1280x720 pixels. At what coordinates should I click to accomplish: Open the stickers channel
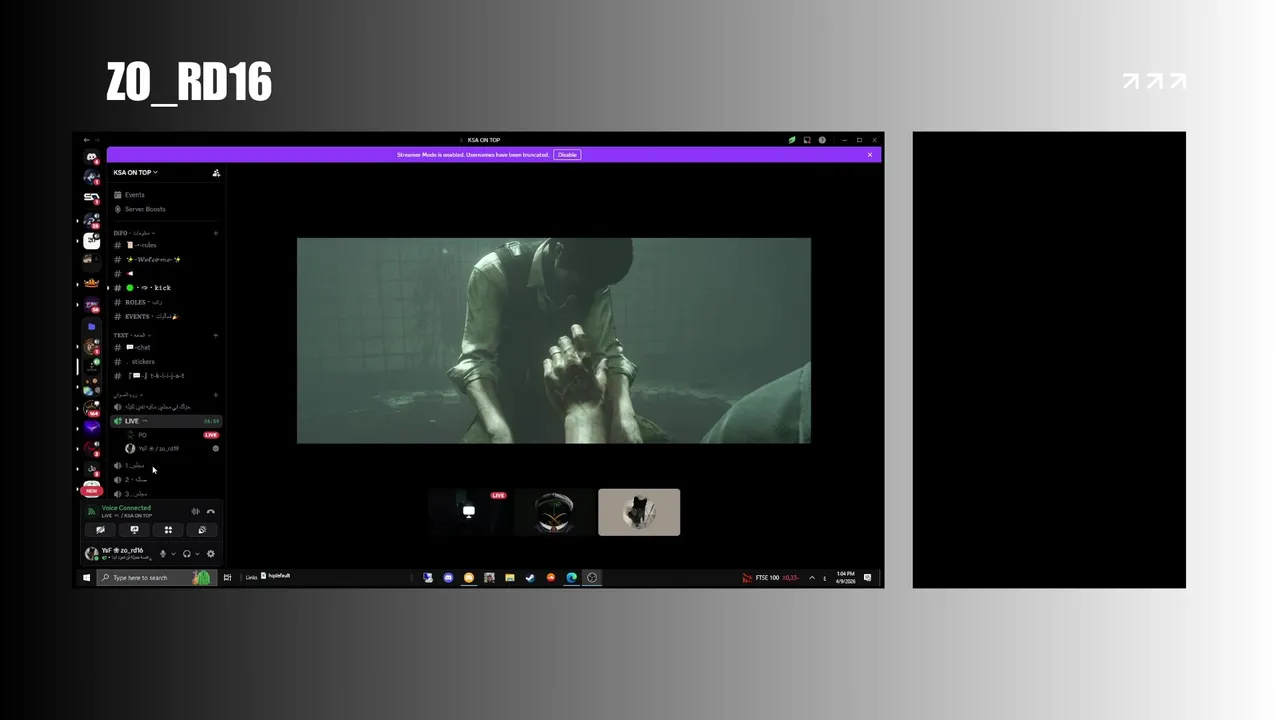point(166,361)
